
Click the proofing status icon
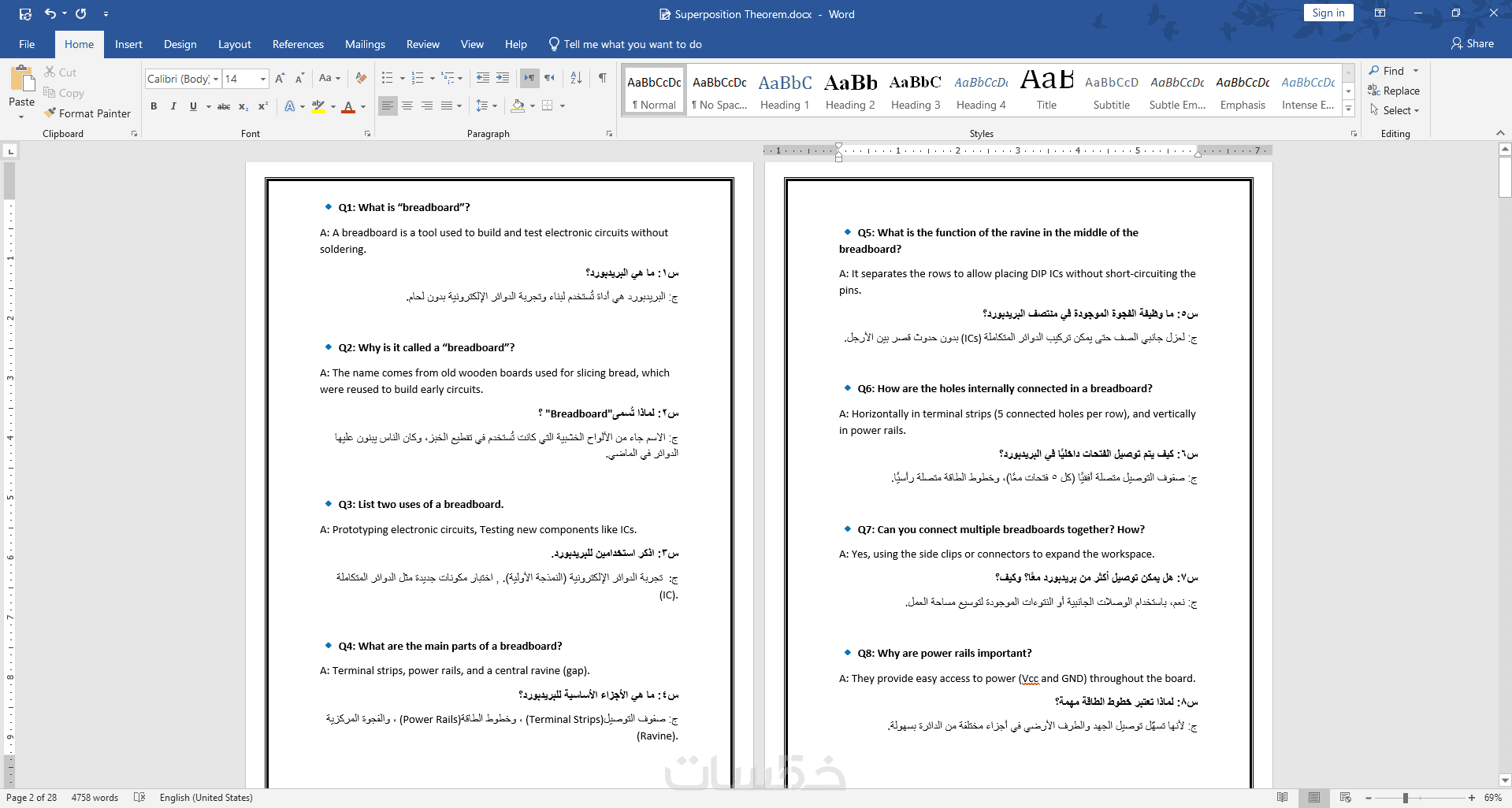(139, 798)
